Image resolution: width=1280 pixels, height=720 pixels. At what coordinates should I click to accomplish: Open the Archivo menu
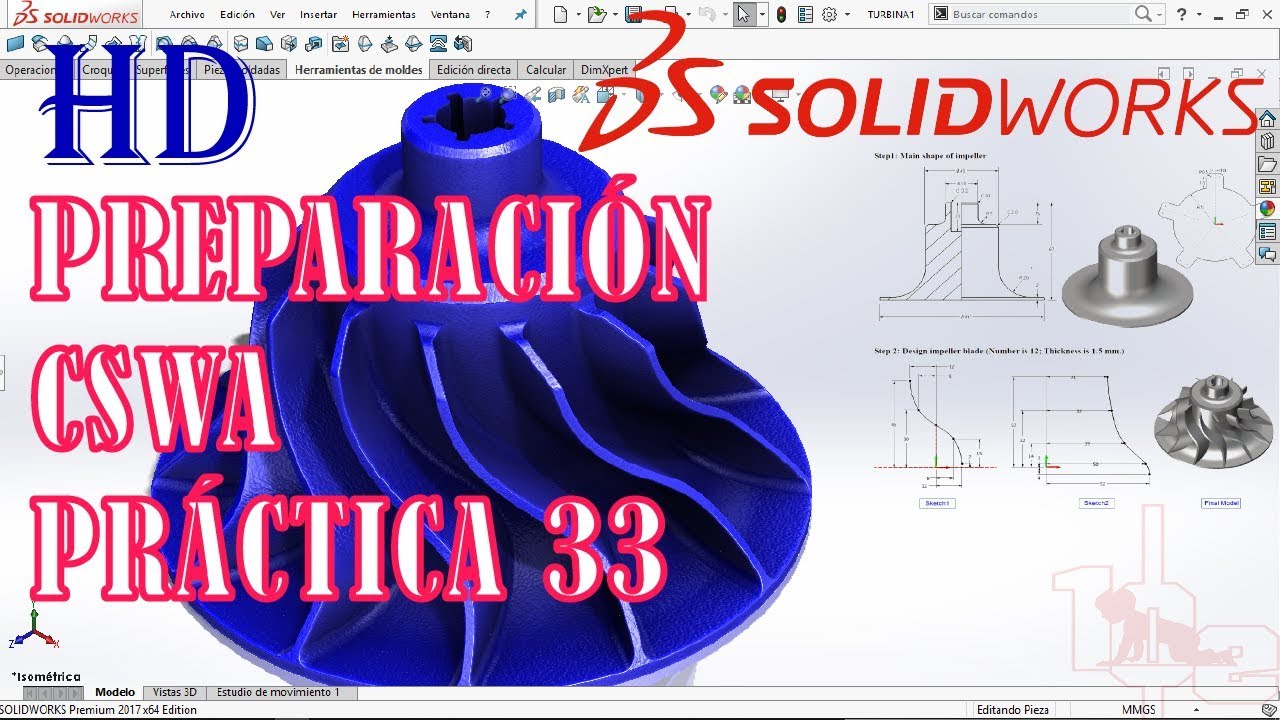(187, 15)
